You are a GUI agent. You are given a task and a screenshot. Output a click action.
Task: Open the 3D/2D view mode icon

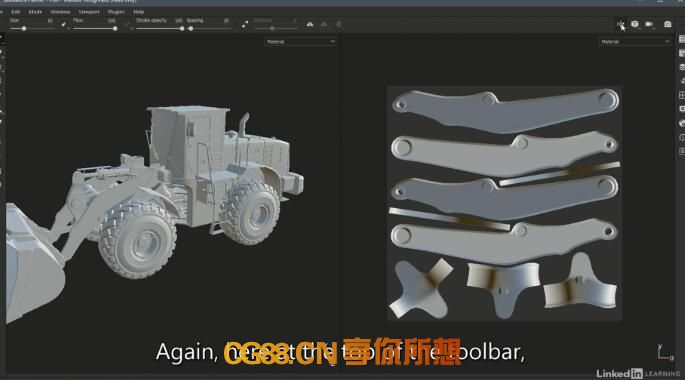(635, 24)
